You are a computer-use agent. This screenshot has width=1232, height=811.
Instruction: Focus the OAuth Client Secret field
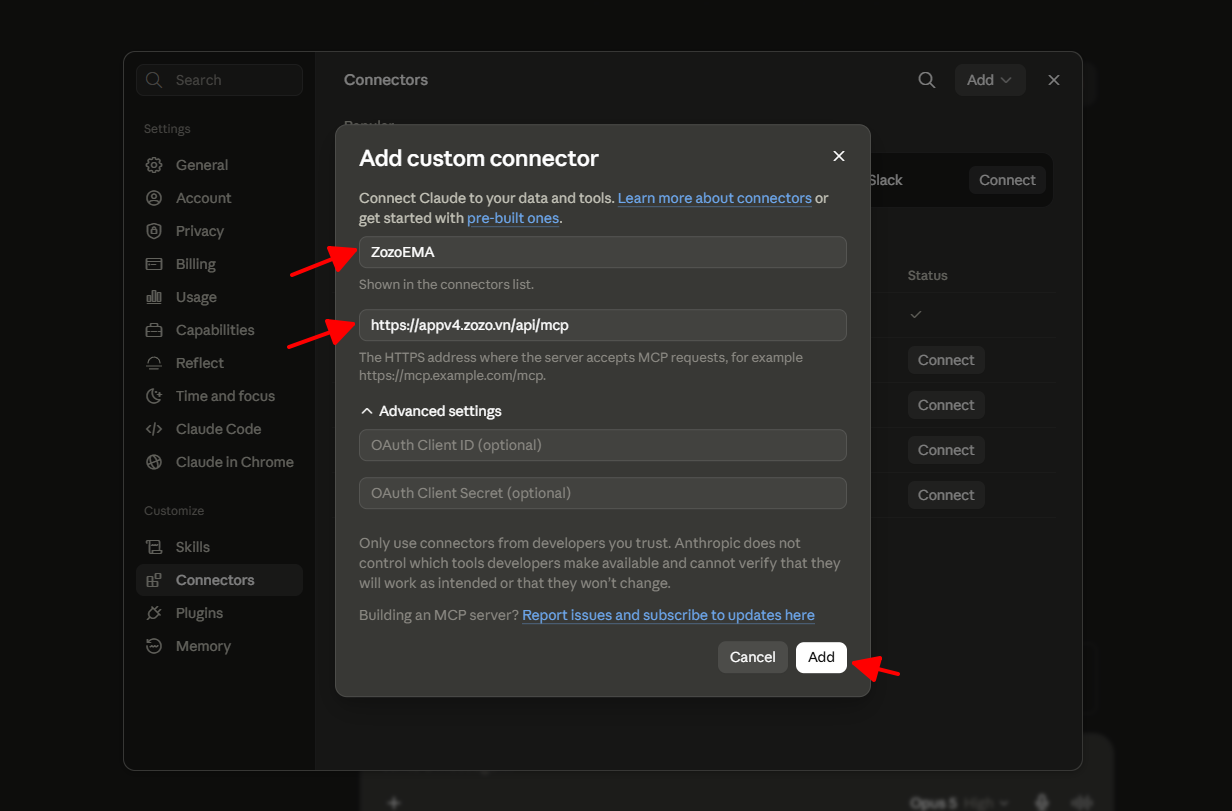603,493
